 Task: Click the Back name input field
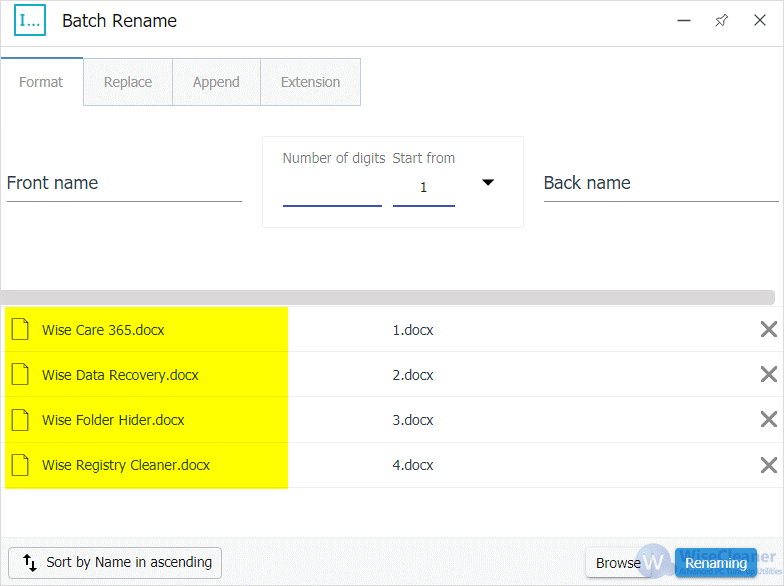coord(661,184)
